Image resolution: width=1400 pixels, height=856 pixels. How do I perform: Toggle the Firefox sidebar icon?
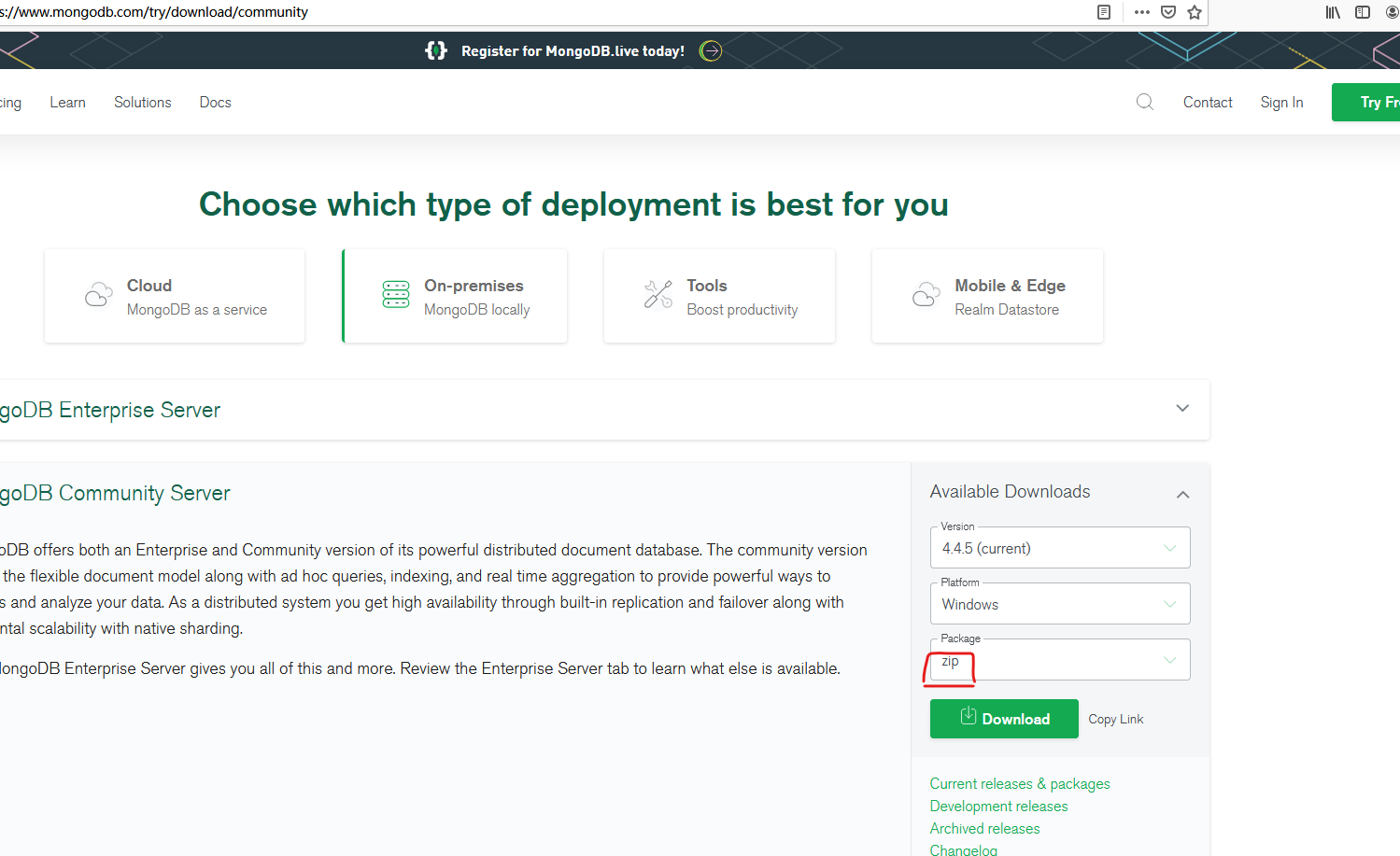point(1363,12)
